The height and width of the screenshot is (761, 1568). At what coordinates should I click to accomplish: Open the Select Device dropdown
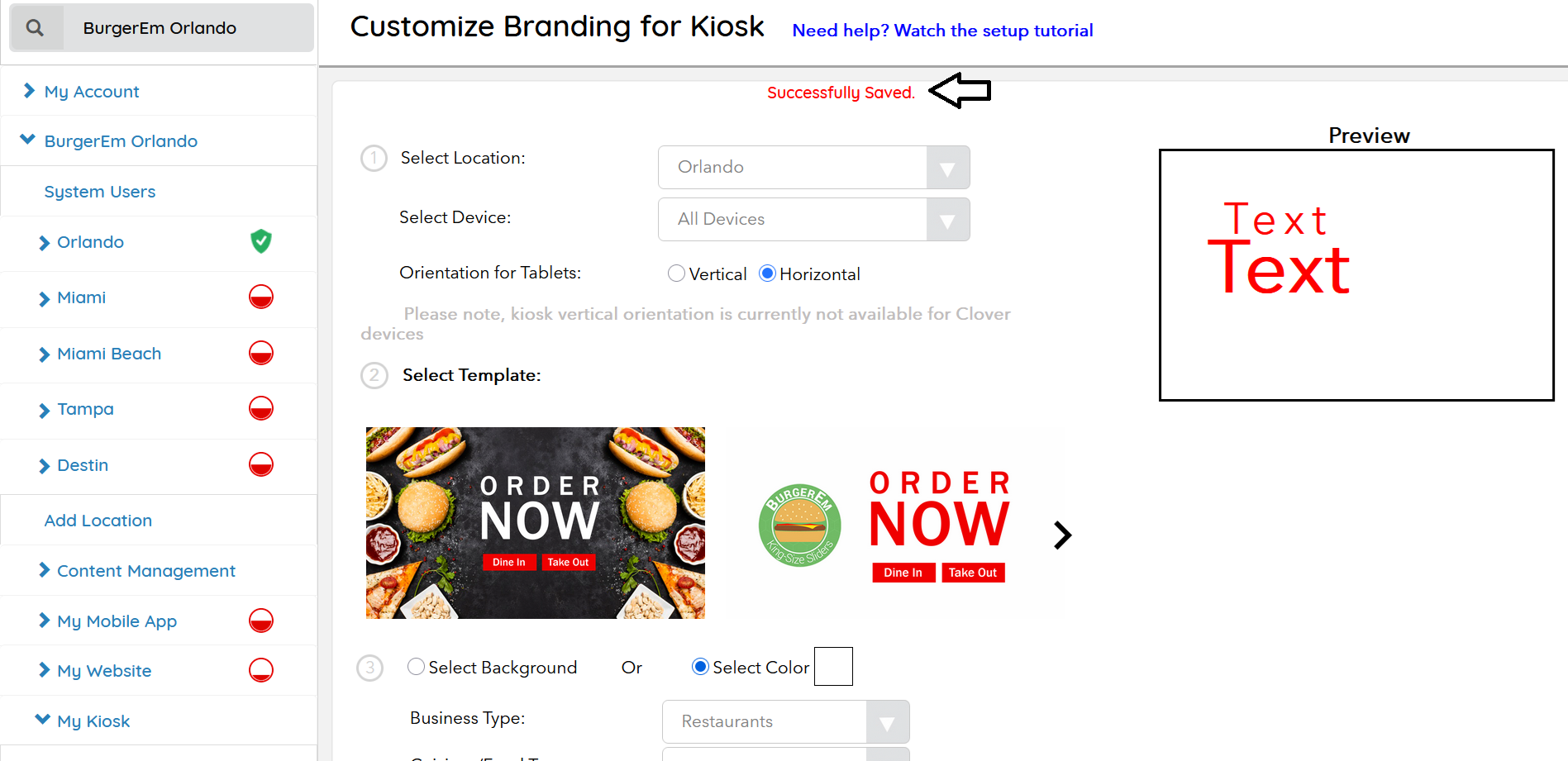(813, 219)
